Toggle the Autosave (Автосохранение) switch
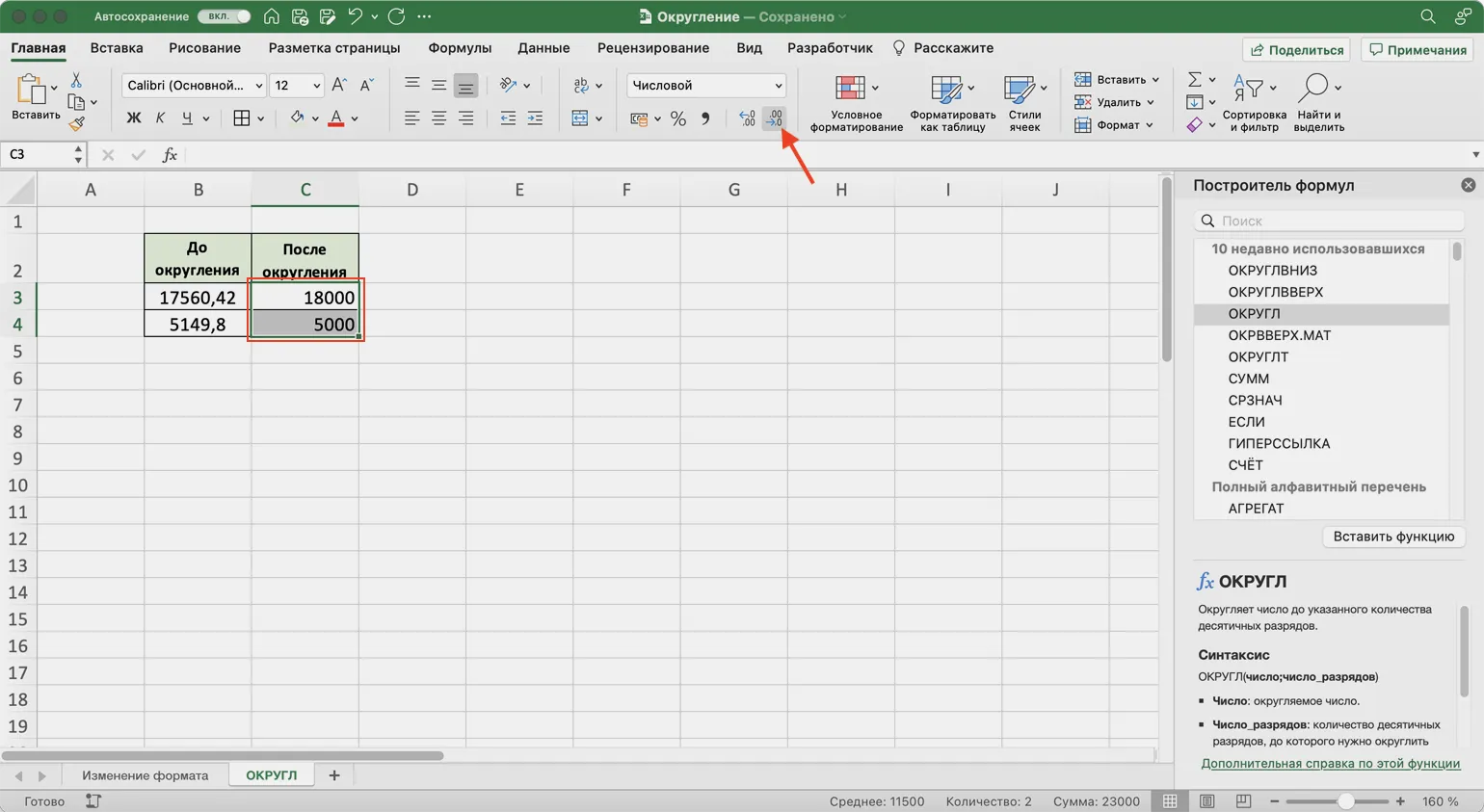Image resolution: width=1484 pixels, height=812 pixels. tap(225, 16)
